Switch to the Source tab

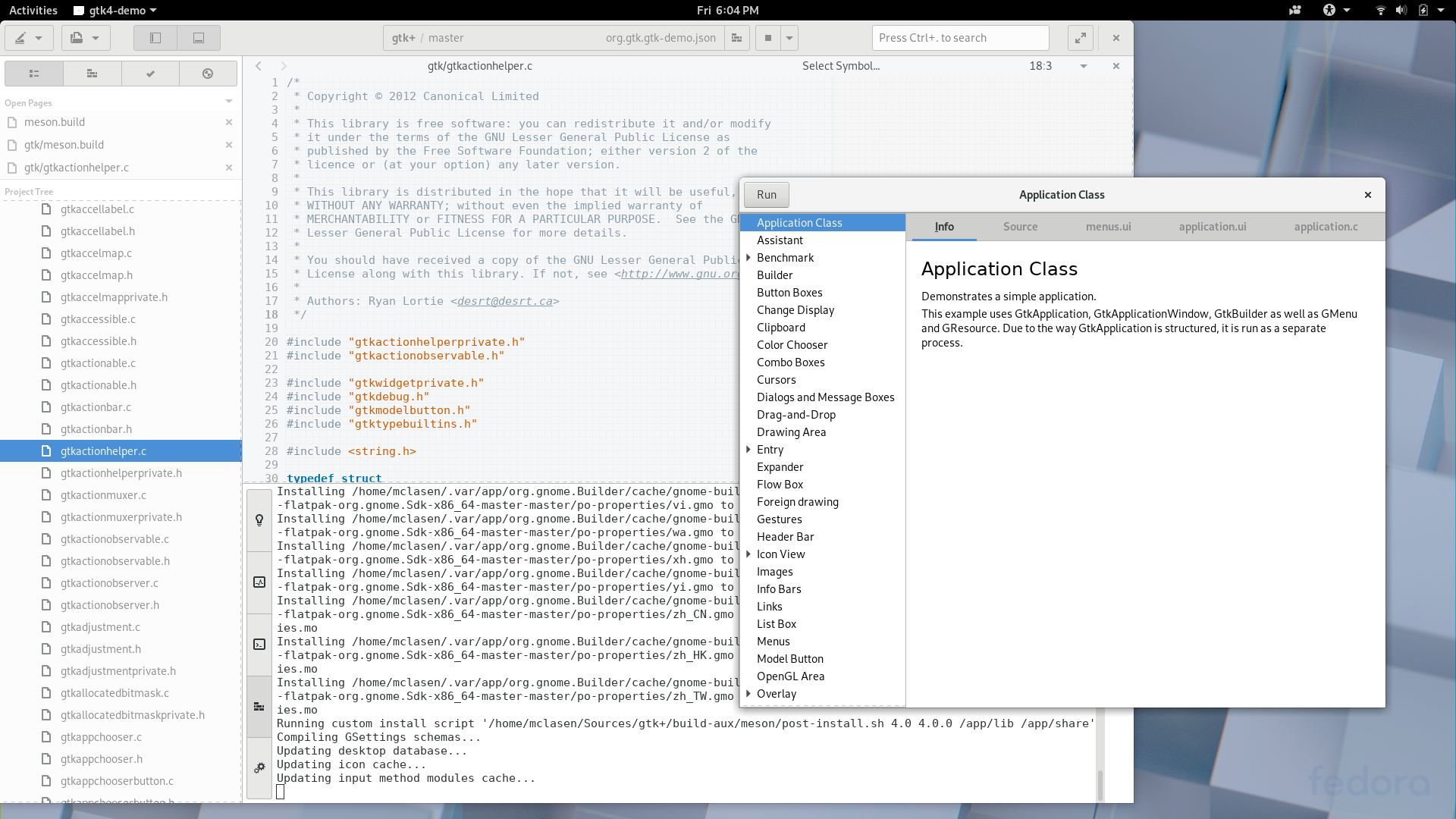pos(1020,227)
